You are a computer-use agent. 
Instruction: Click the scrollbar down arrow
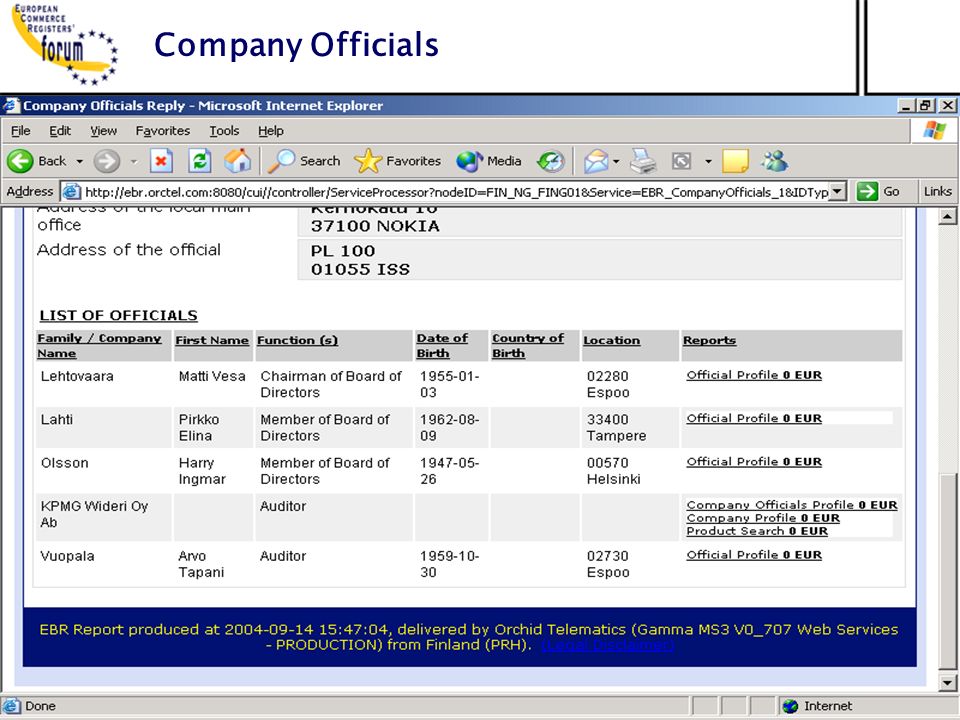(x=947, y=683)
